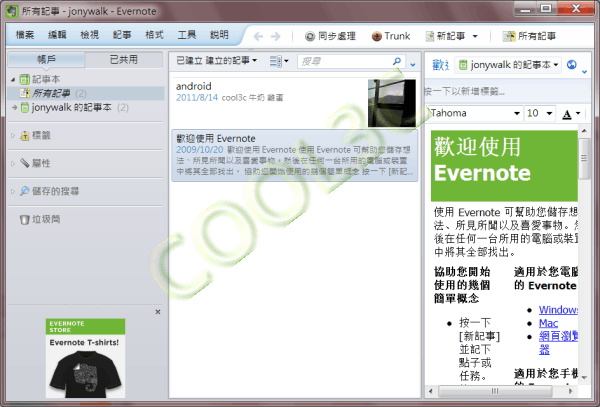
Task: Expand the 標籤 section
Action: tap(13, 135)
